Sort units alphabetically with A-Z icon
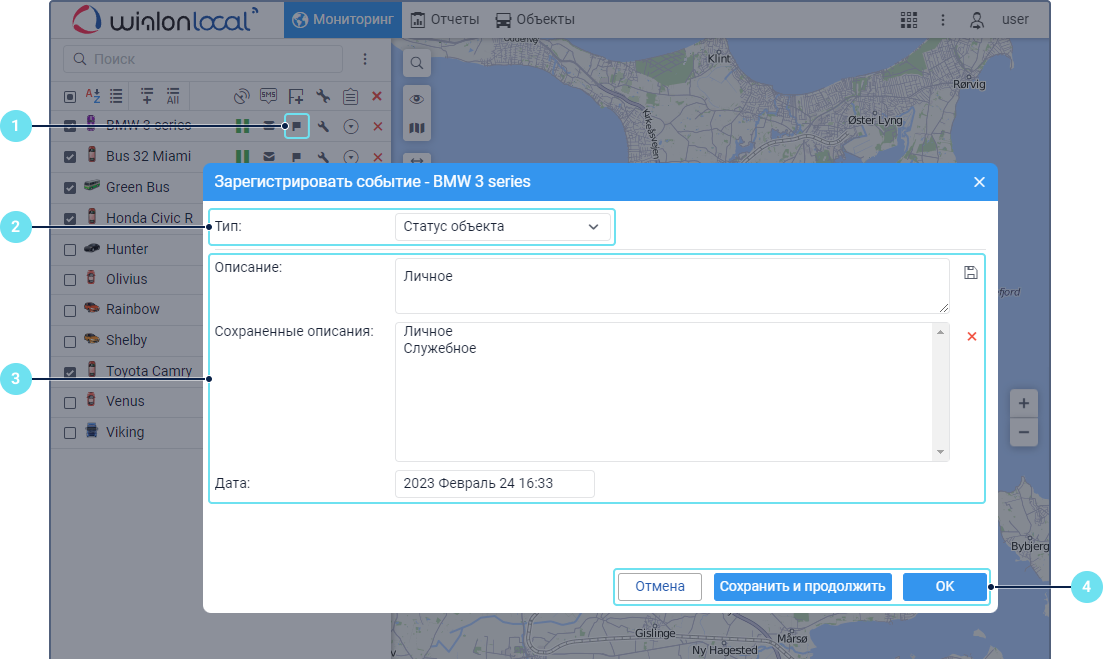Viewport: 1103px width, 659px height. 93,96
